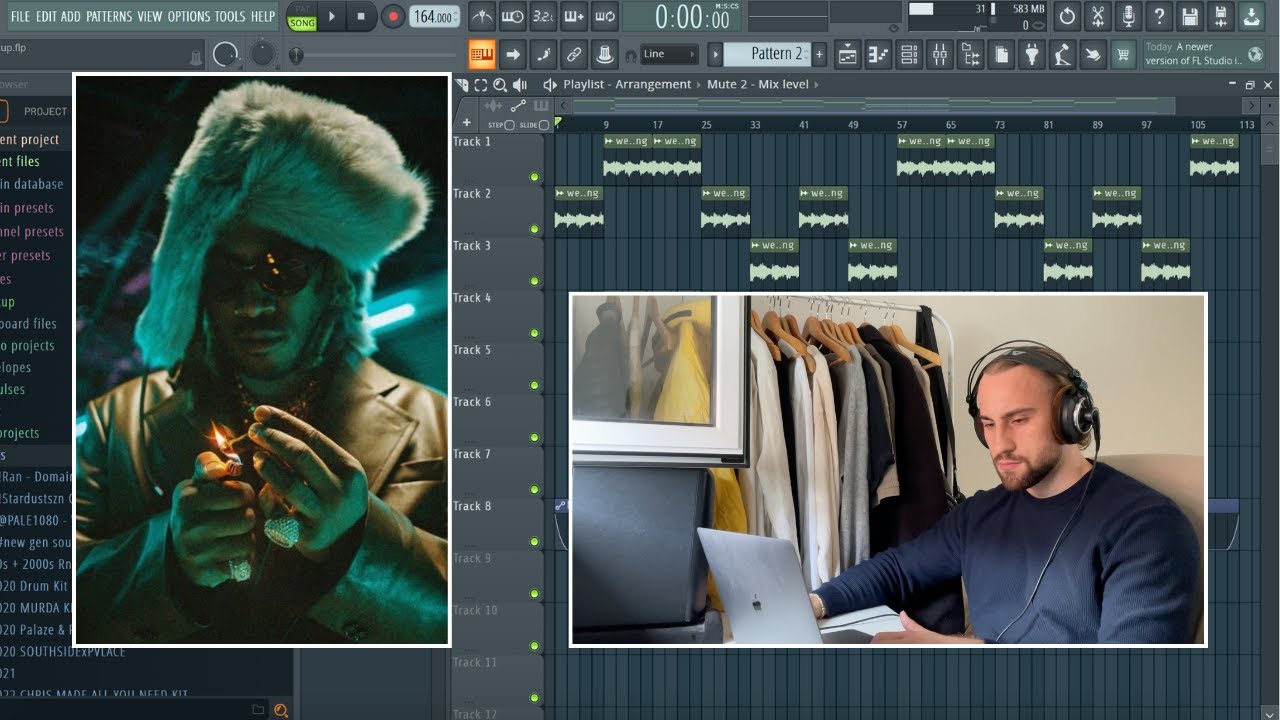Stop playback with the Stop button
This screenshot has height=720, width=1280.
(361, 17)
